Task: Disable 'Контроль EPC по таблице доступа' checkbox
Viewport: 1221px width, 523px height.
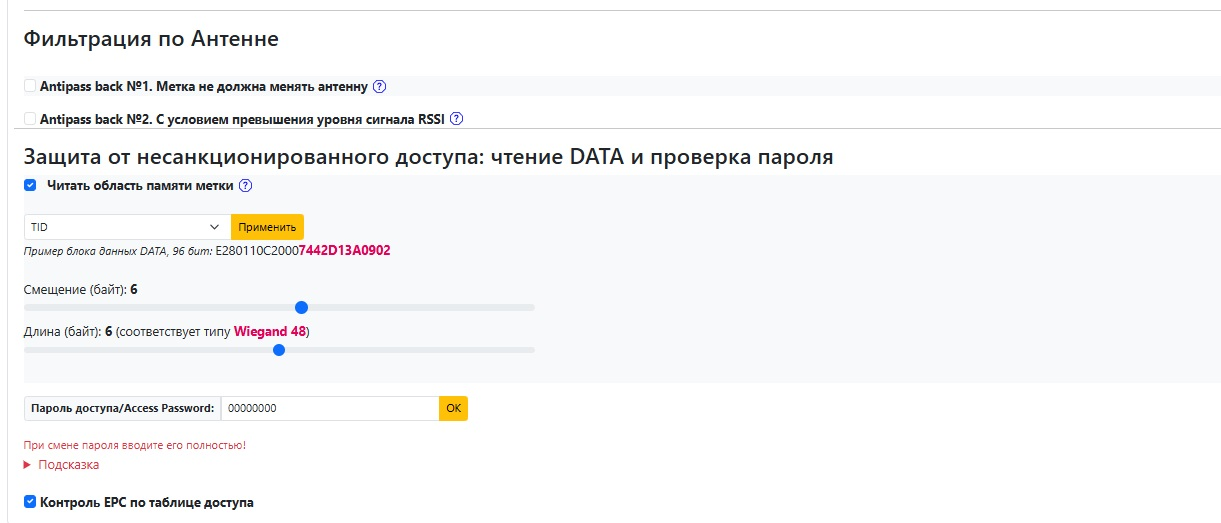Action: (30, 502)
